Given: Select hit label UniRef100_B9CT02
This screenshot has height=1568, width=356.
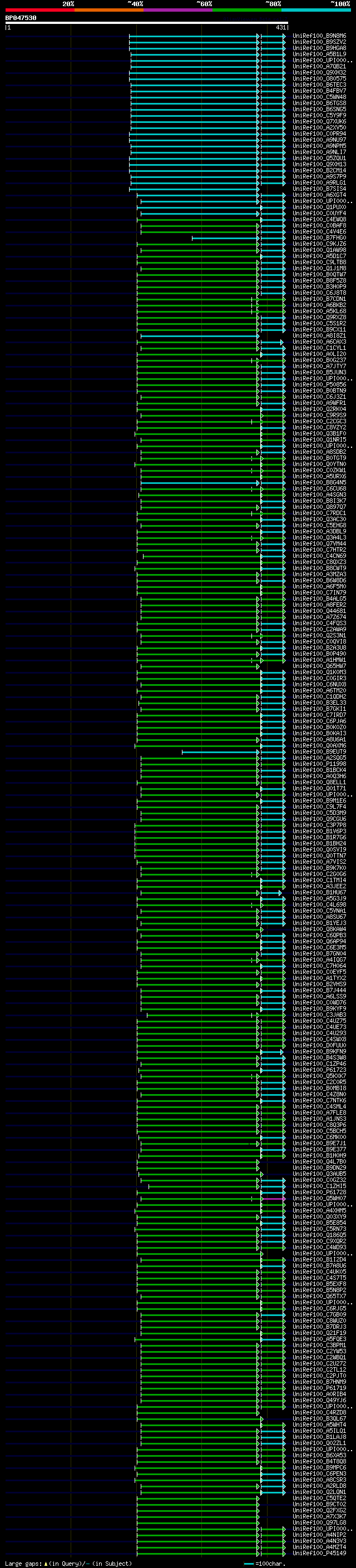Looking at the screenshot, I should pyautogui.click(x=319, y=1504).
